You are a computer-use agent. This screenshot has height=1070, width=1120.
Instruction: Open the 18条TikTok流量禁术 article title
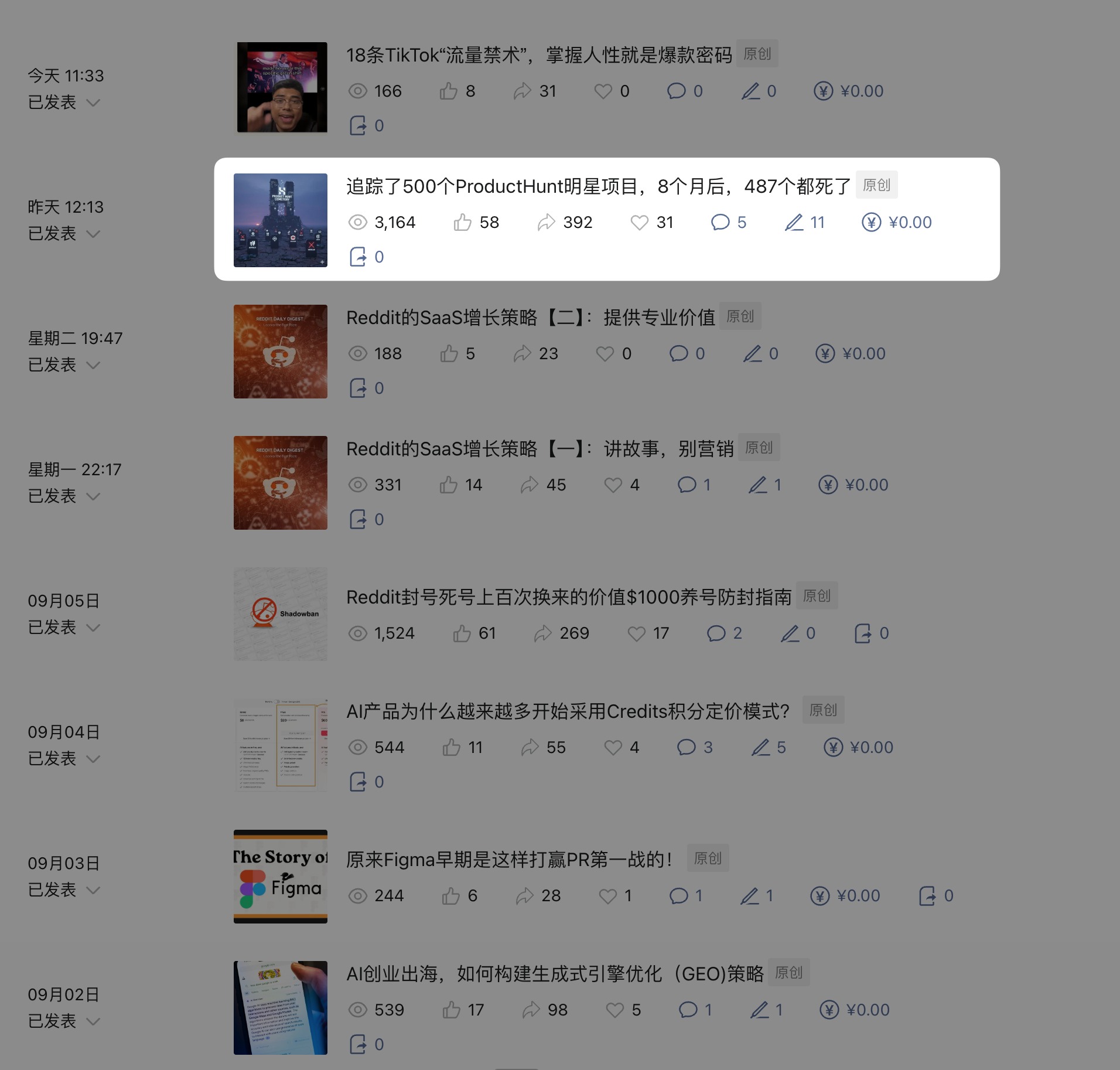coord(539,55)
